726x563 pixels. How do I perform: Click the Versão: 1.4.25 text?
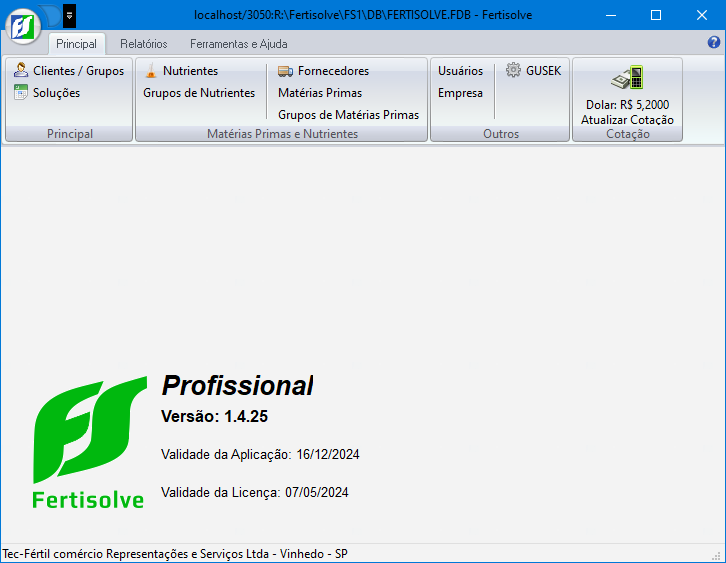[x=214, y=416]
